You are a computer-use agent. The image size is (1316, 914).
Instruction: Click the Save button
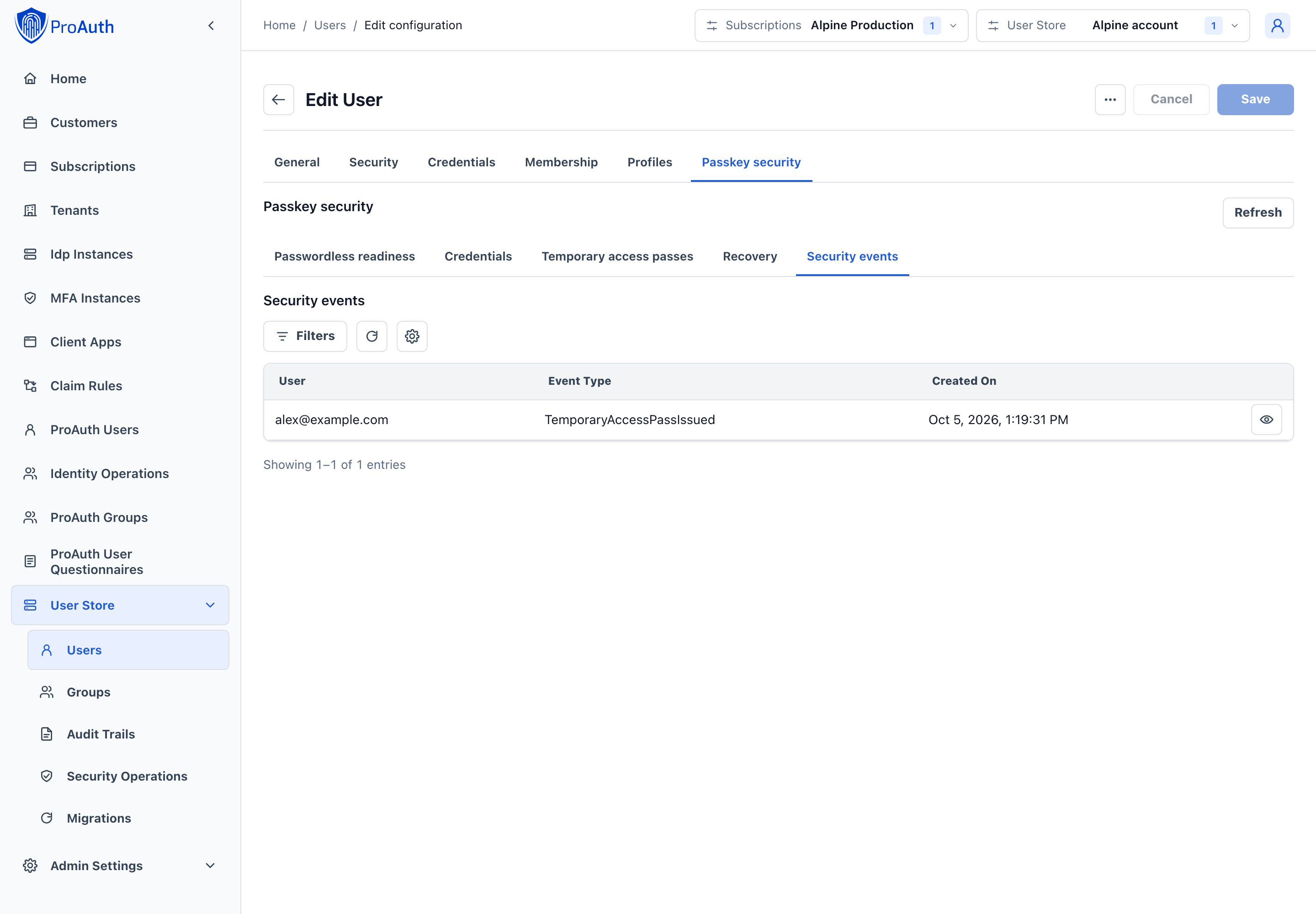(x=1255, y=100)
